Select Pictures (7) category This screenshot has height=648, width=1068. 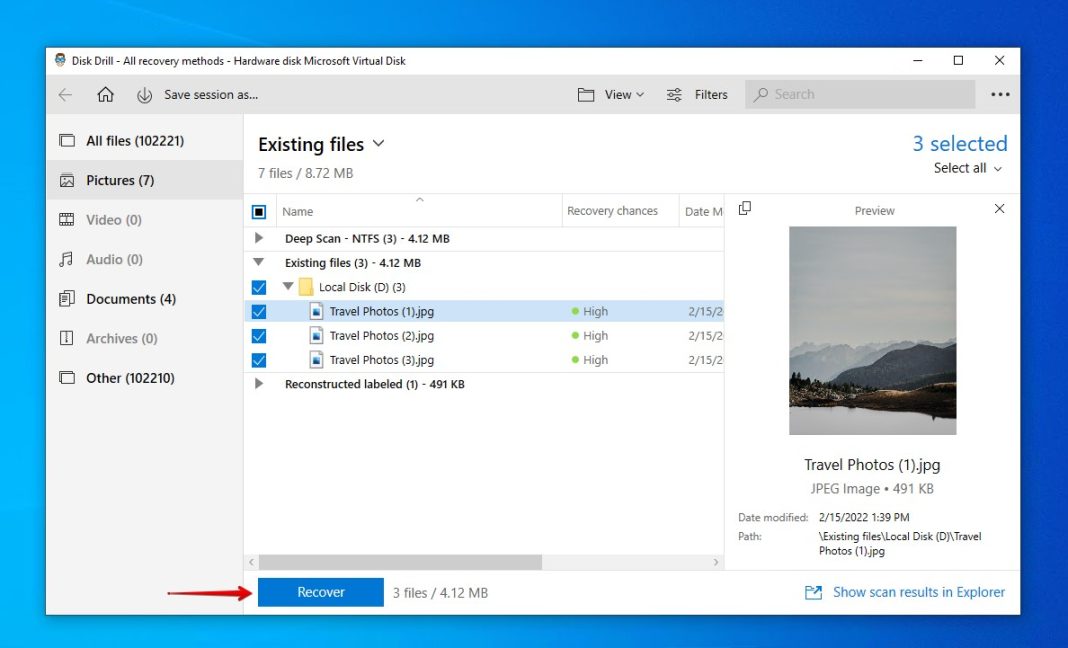(x=144, y=180)
